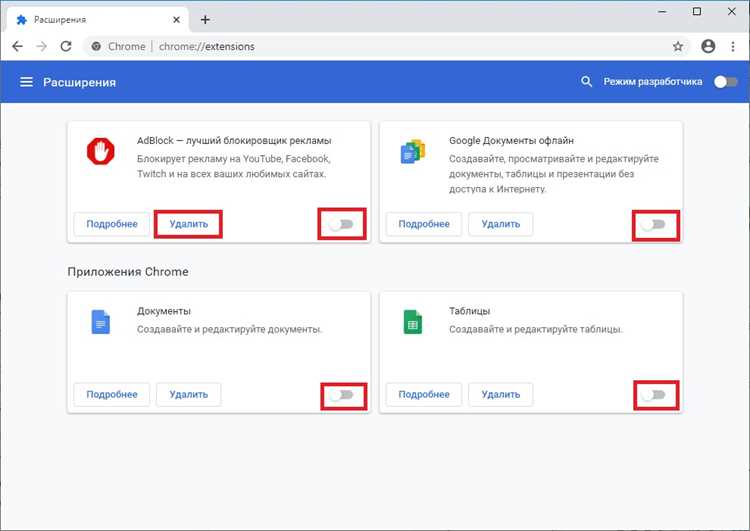Open the hamburger menu beside Расширения
750x531 pixels.
[x=26, y=82]
